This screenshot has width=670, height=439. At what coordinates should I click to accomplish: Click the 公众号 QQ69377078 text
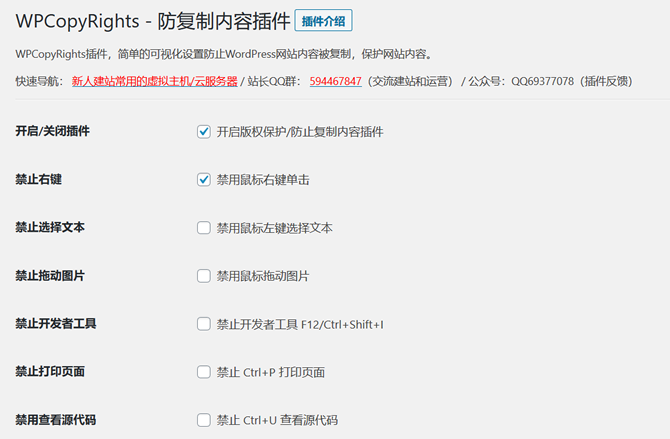(521, 81)
